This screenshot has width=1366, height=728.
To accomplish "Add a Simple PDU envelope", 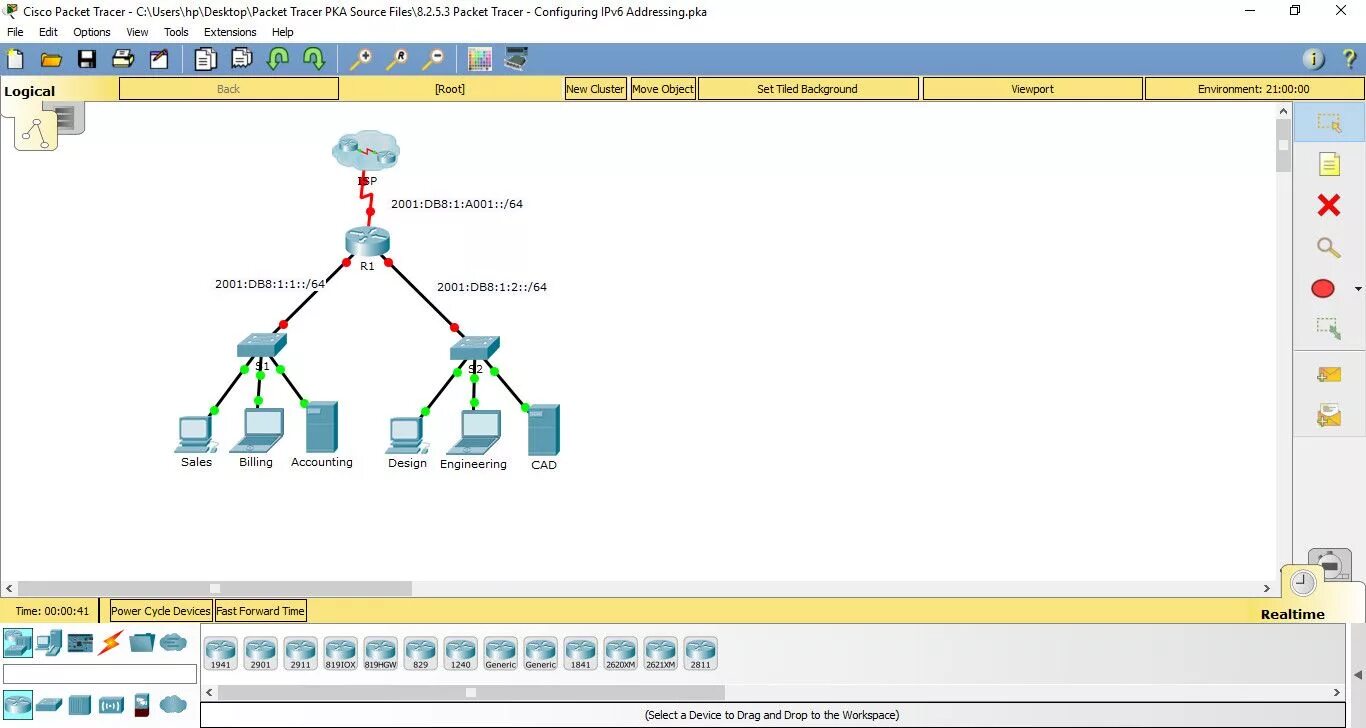I will tap(1329, 375).
